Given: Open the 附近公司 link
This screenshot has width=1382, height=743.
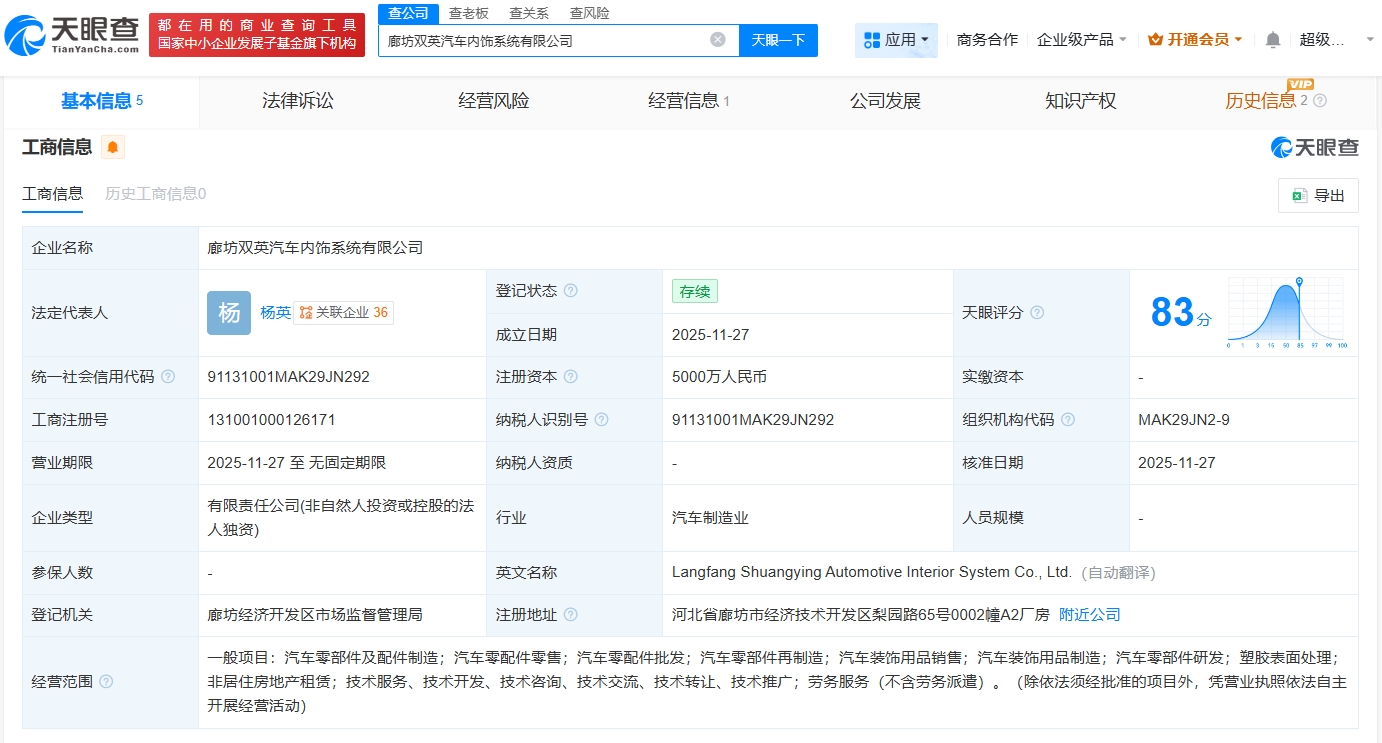Looking at the screenshot, I should (x=1090, y=615).
